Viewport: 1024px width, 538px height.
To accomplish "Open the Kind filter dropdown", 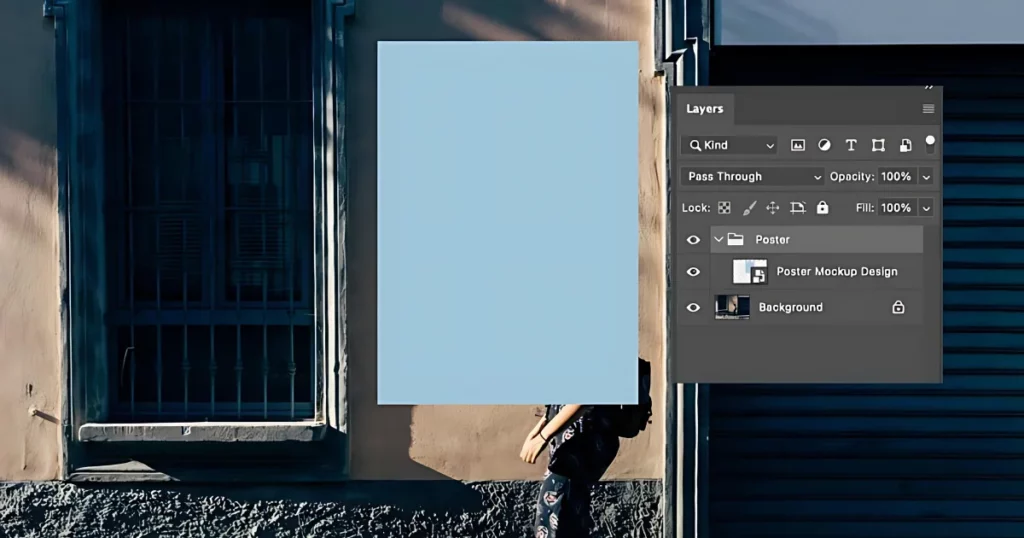I will (730, 145).
